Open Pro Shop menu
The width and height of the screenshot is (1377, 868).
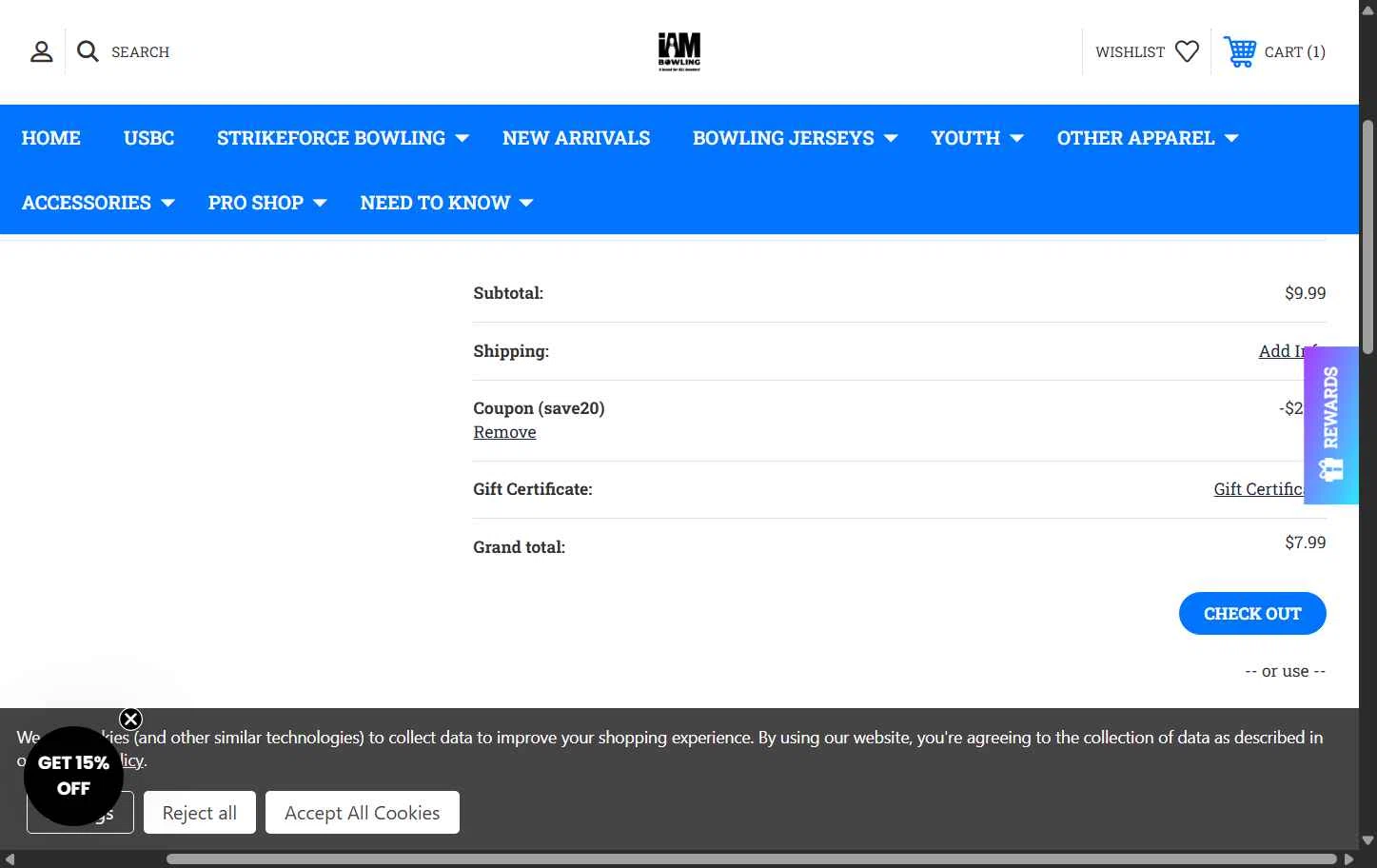(256, 203)
